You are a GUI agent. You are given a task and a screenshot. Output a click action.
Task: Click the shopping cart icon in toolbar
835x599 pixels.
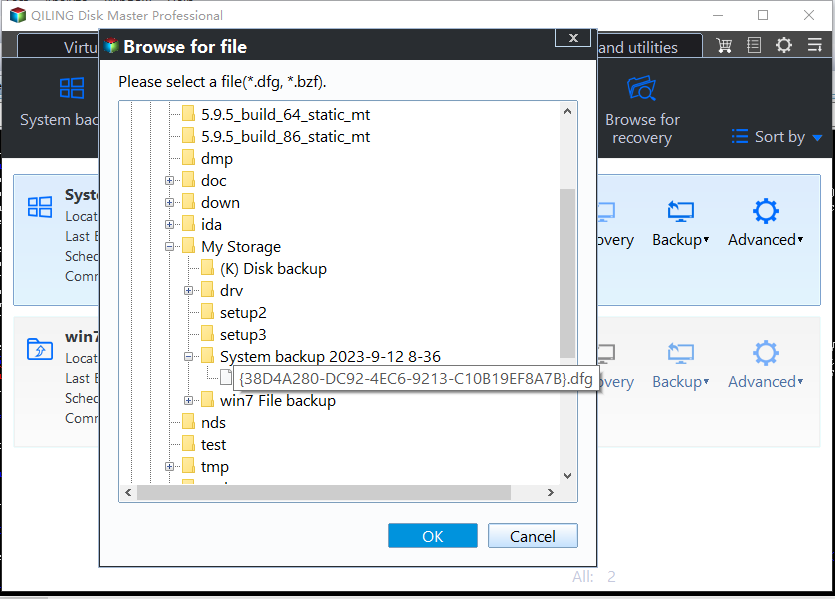[724, 45]
